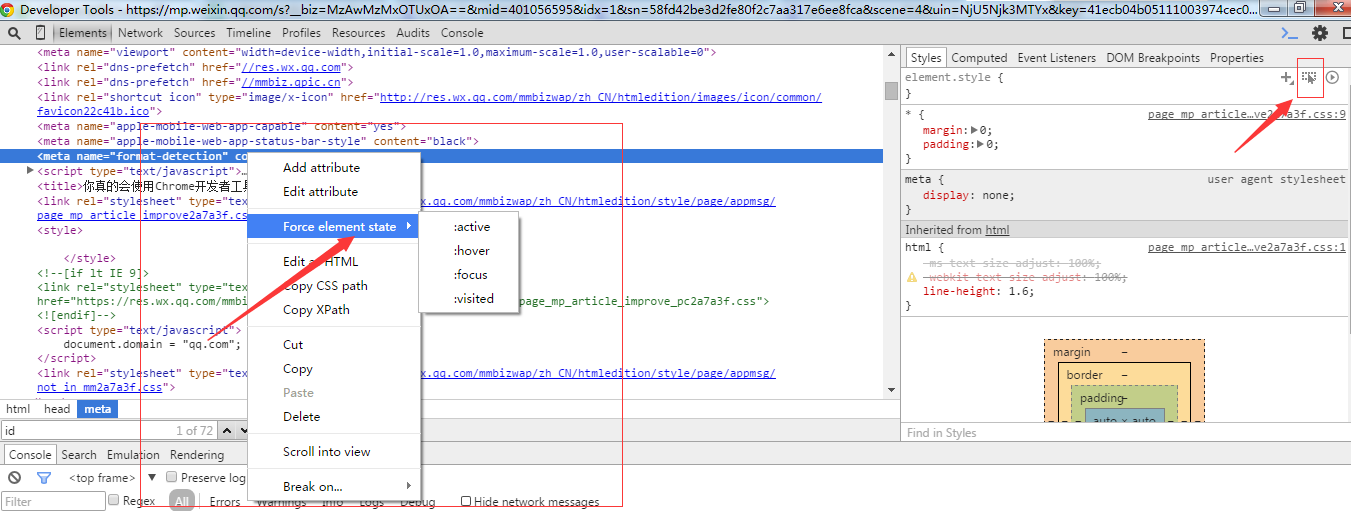The height and width of the screenshot is (511, 1351).
Task: Click the Elements panel vertical scrollbar thumb
Action: [890, 90]
